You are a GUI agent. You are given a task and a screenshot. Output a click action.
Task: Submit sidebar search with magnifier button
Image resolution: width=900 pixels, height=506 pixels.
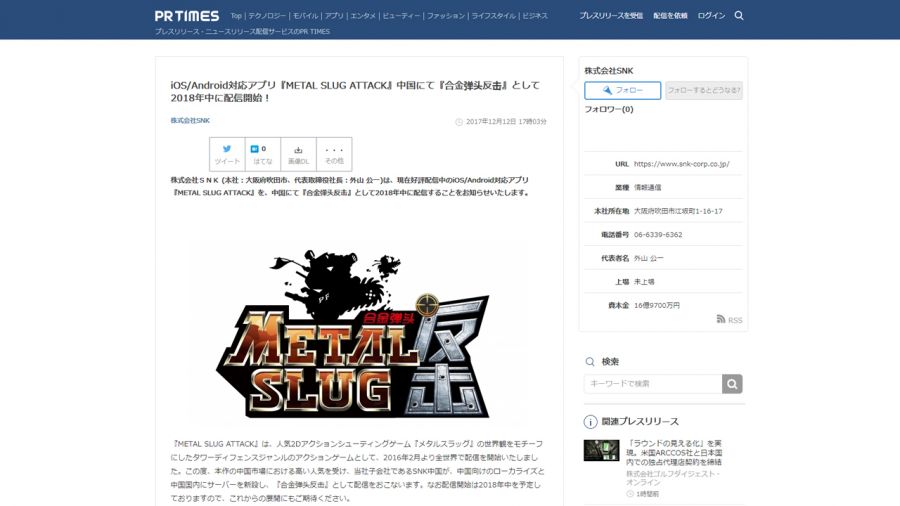(x=733, y=384)
